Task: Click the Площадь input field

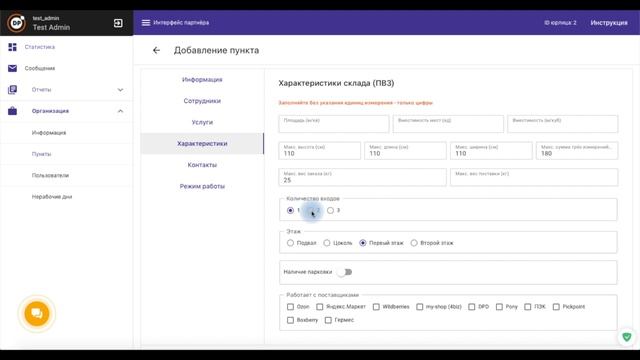Action: (x=334, y=124)
